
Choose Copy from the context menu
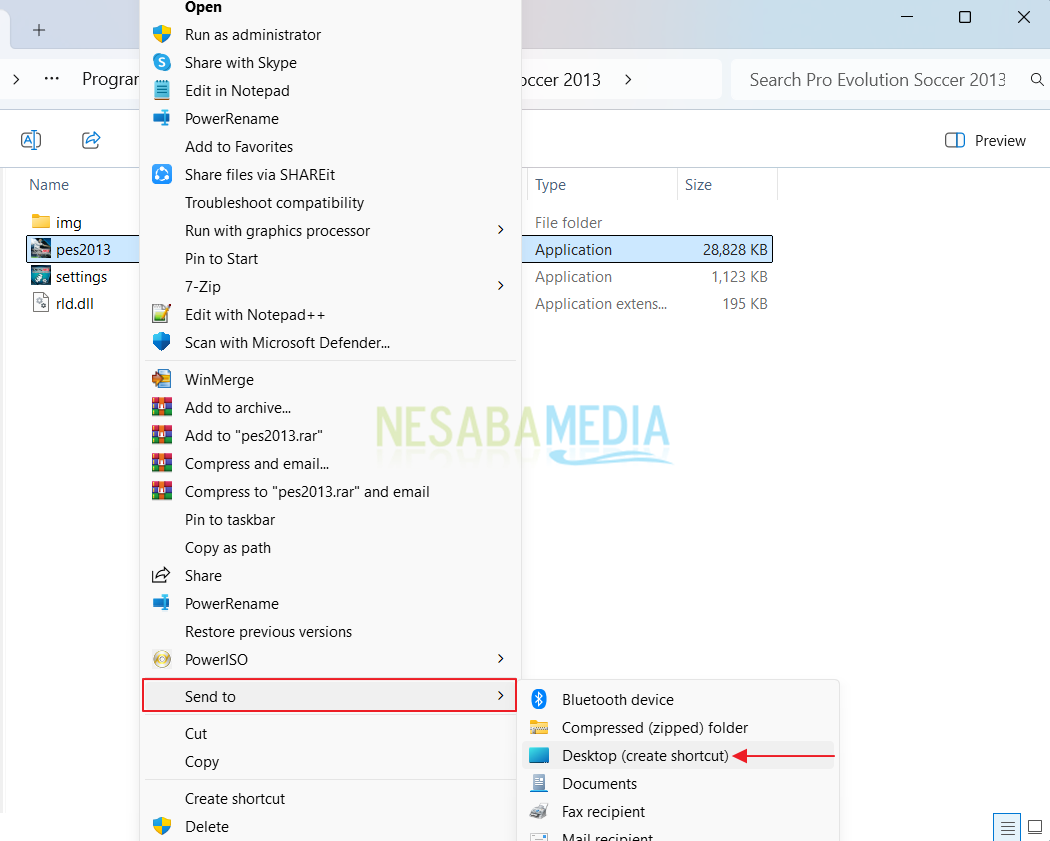click(x=202, y=761)
